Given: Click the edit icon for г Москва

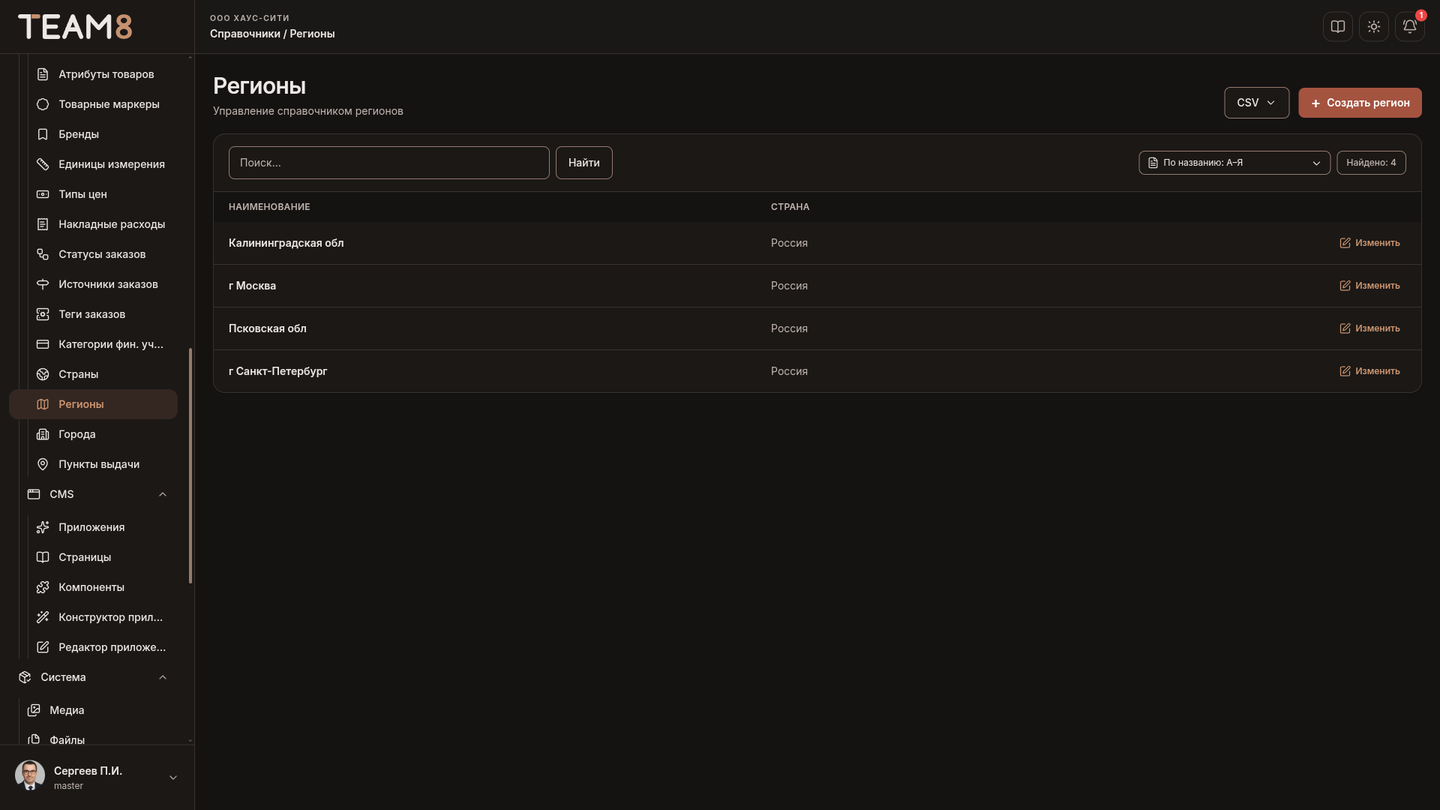Looking at the screenshot, I should [x=1345, y=286].
